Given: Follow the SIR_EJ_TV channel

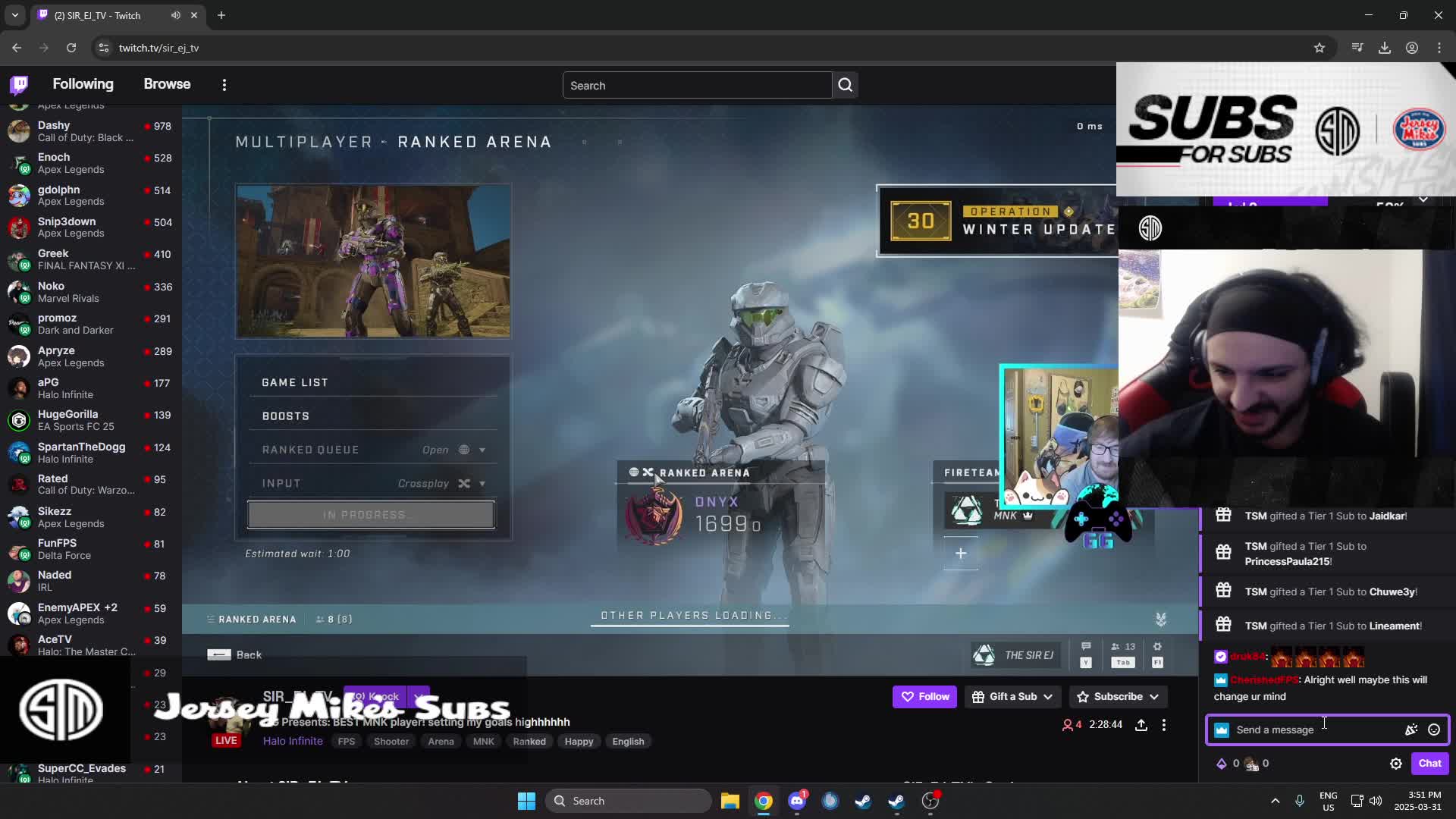Looking at the screenshot, I should pyautogui.click(x=924, y=697).
